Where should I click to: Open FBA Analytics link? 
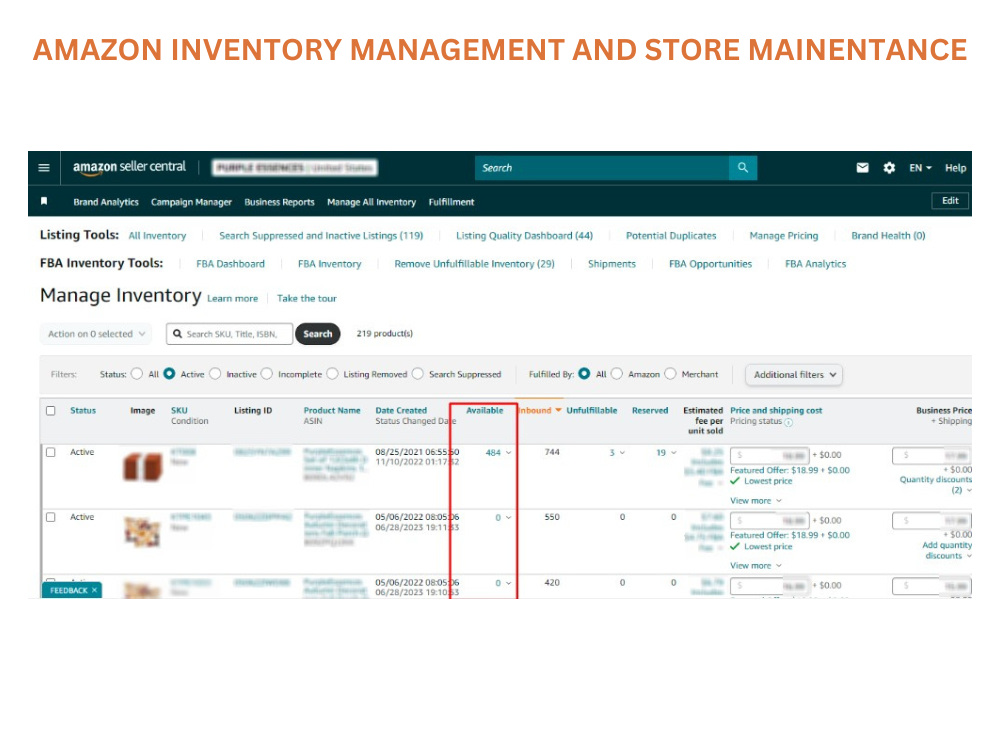[x=816, y=263]
